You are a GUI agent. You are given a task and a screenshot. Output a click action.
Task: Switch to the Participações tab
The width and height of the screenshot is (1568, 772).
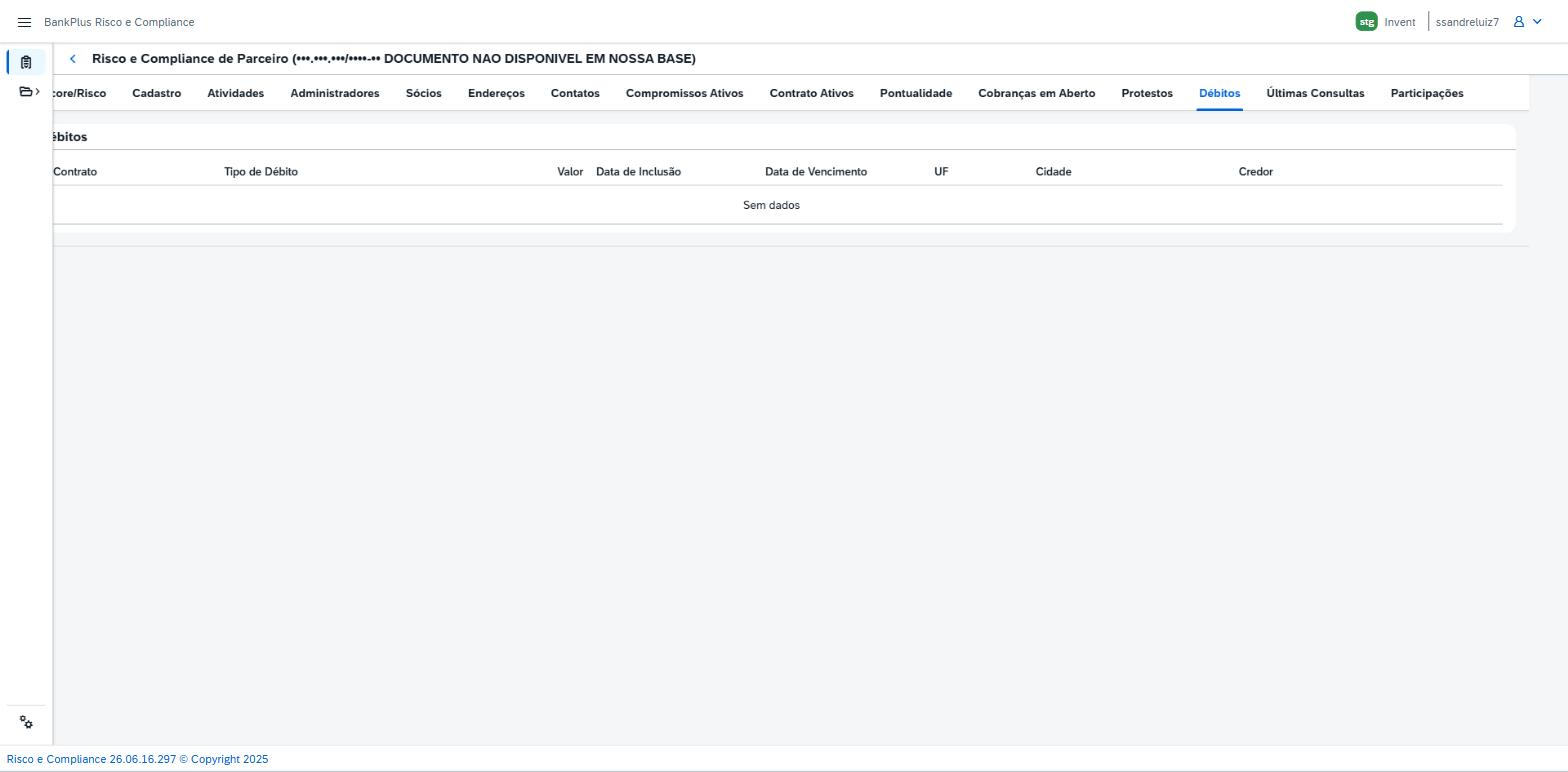pos(1427,93)
